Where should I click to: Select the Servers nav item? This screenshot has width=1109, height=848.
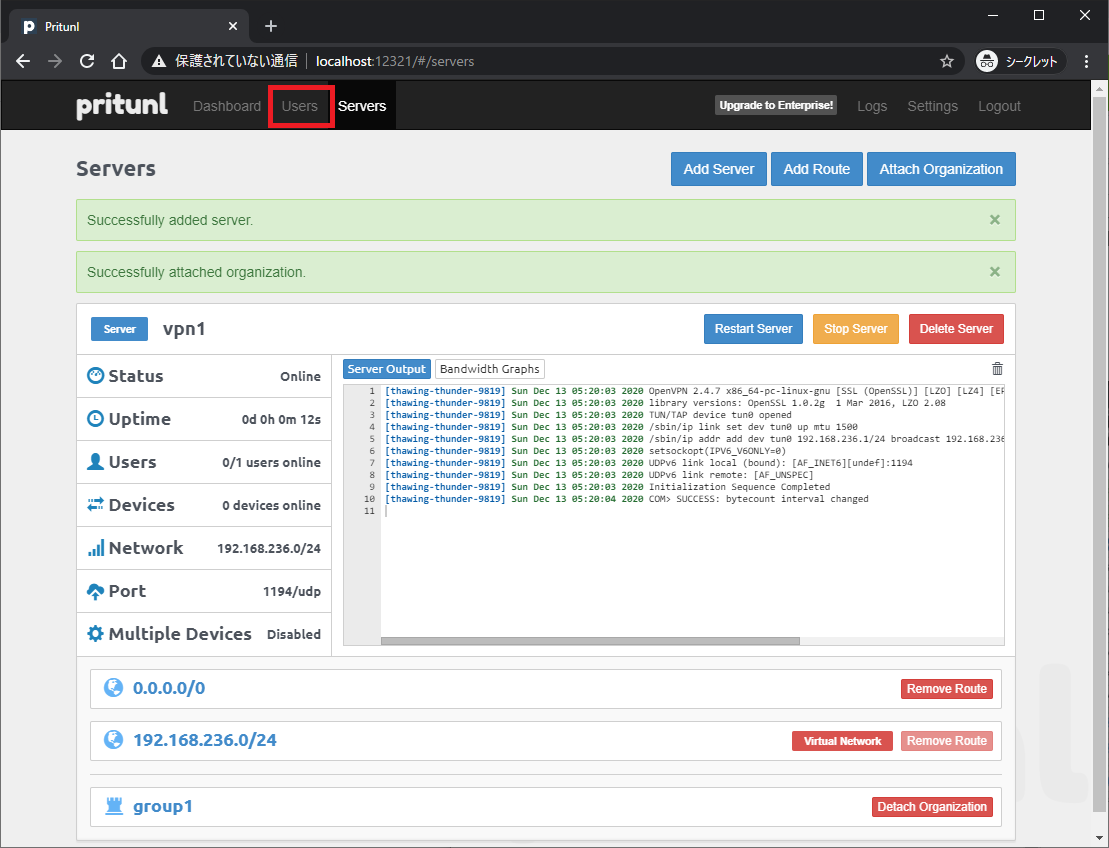362,106
